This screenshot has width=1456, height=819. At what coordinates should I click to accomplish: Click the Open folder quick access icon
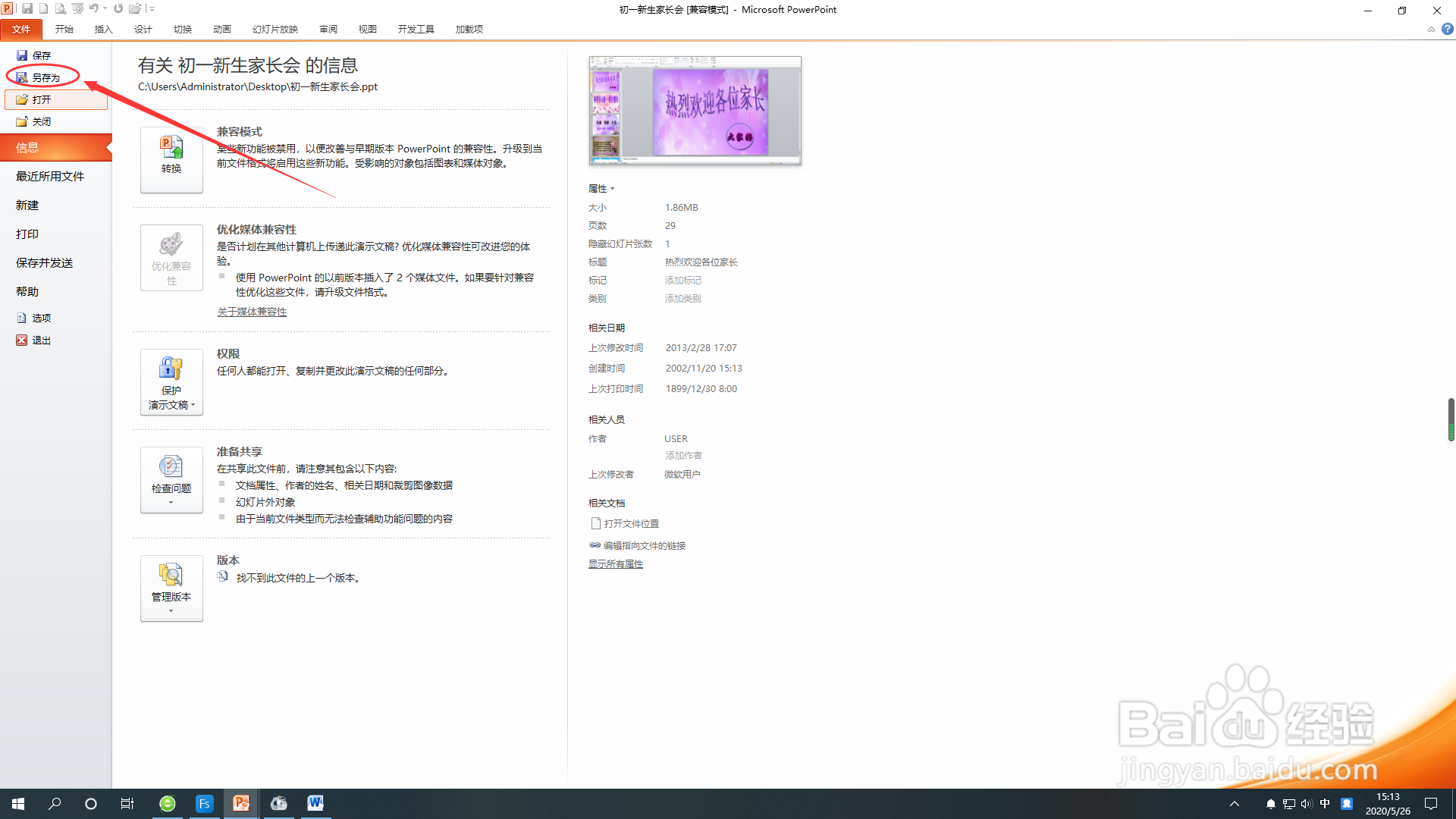[x=135, y=9]
